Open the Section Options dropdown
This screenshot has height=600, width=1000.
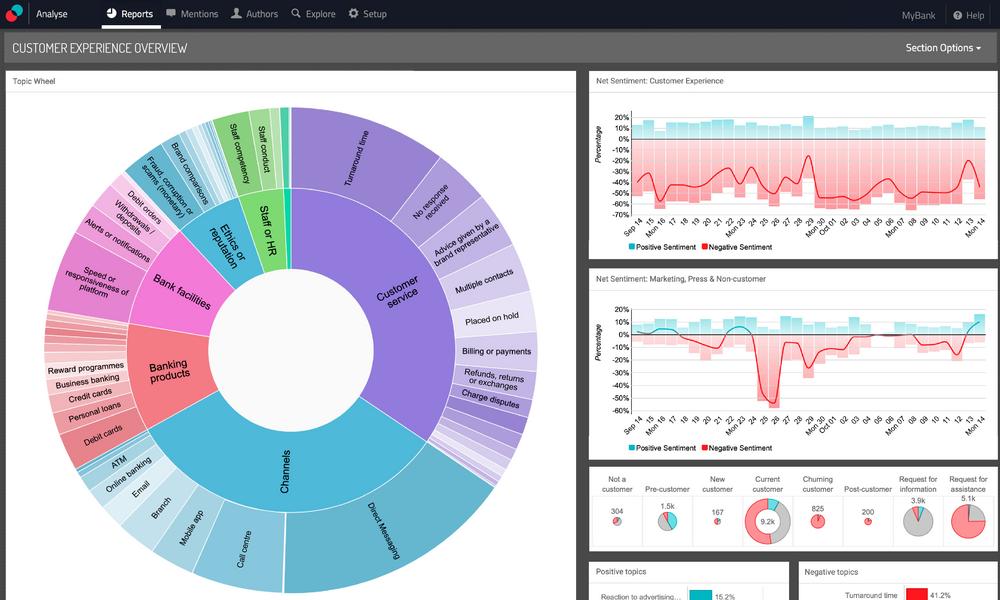941,47
